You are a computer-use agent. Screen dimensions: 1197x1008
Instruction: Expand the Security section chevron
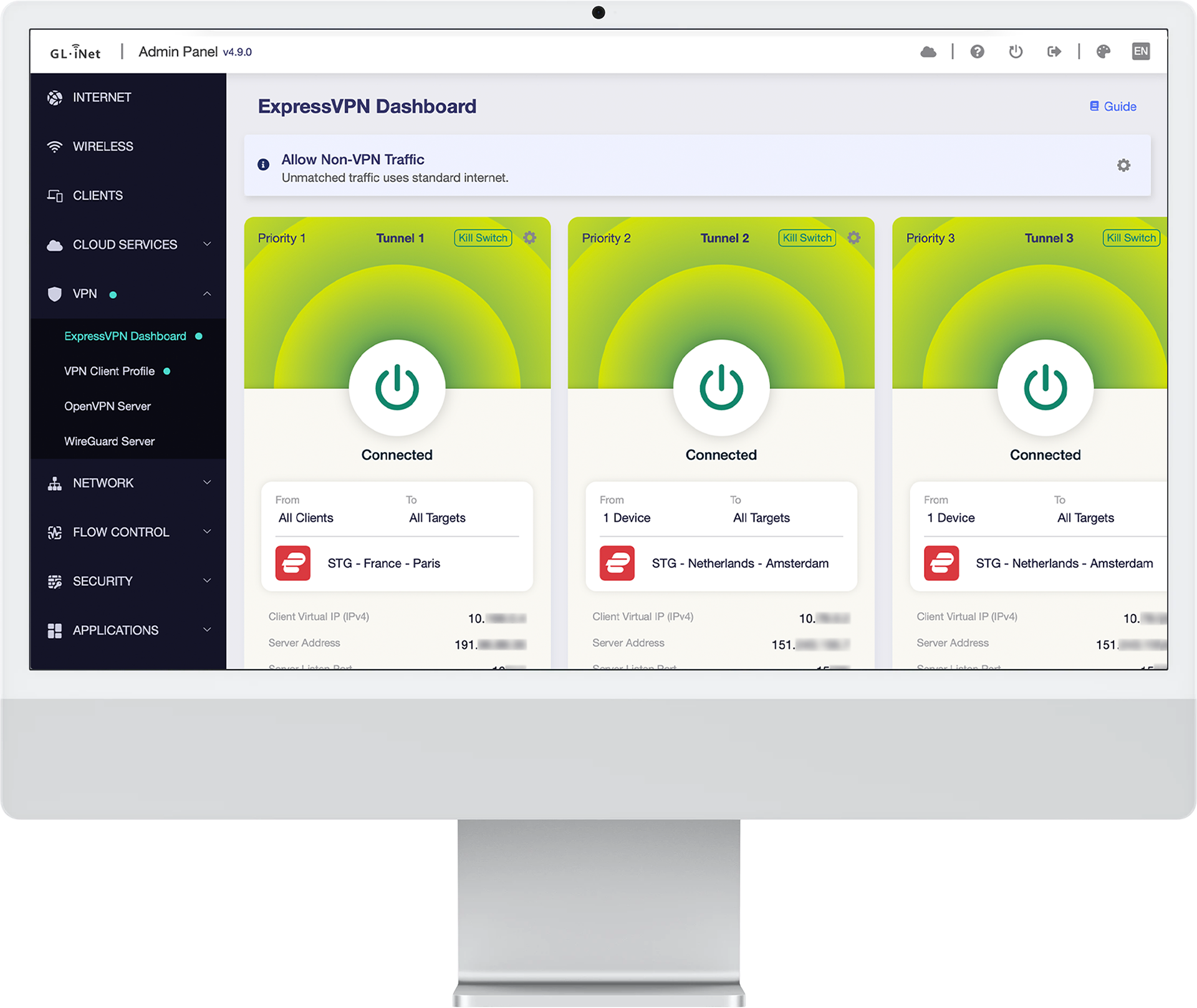pos(207,581)
